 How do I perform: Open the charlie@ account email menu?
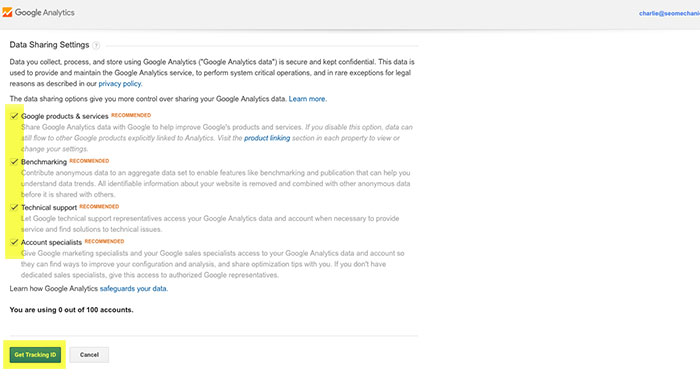[669, 13]
